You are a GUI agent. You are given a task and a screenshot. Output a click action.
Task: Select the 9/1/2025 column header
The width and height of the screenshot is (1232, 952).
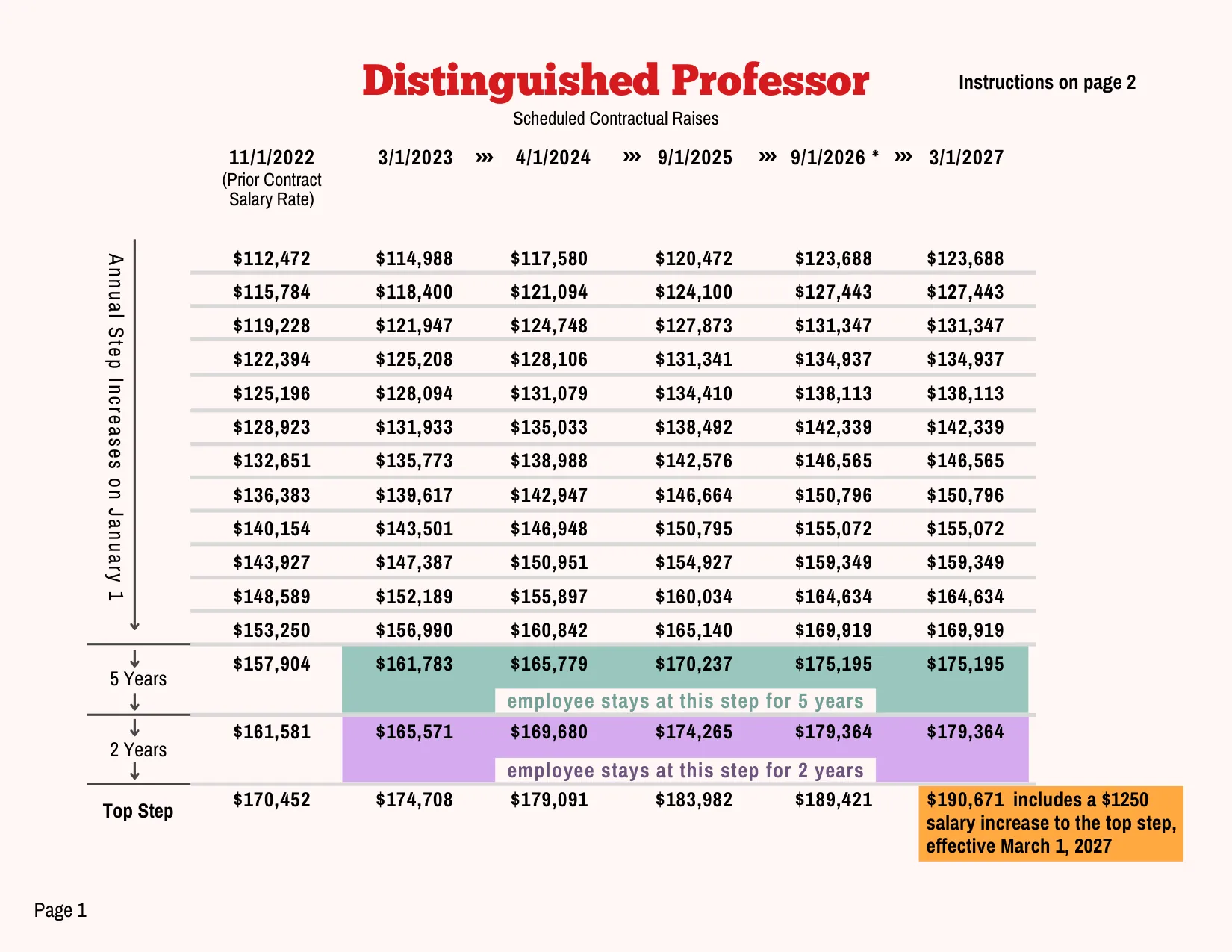tap(695, 158)
